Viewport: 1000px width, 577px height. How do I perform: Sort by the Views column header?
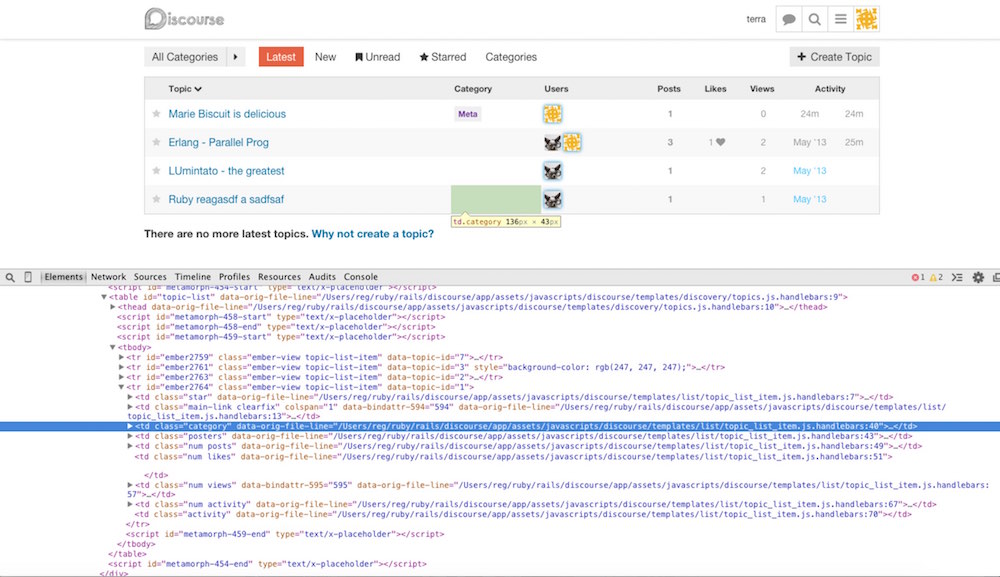pos(762,89)
